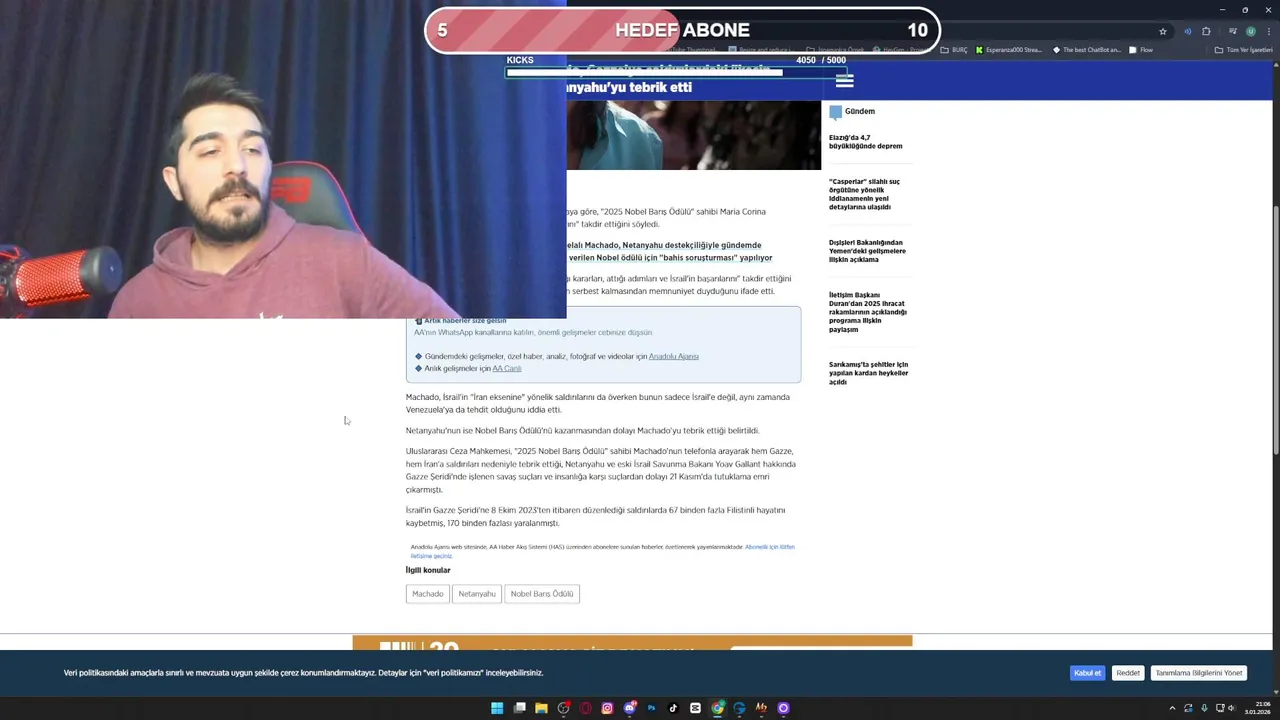Show hidden system tray icons
Viewport: 1280px width, 720px height.
coord(1172,708)
